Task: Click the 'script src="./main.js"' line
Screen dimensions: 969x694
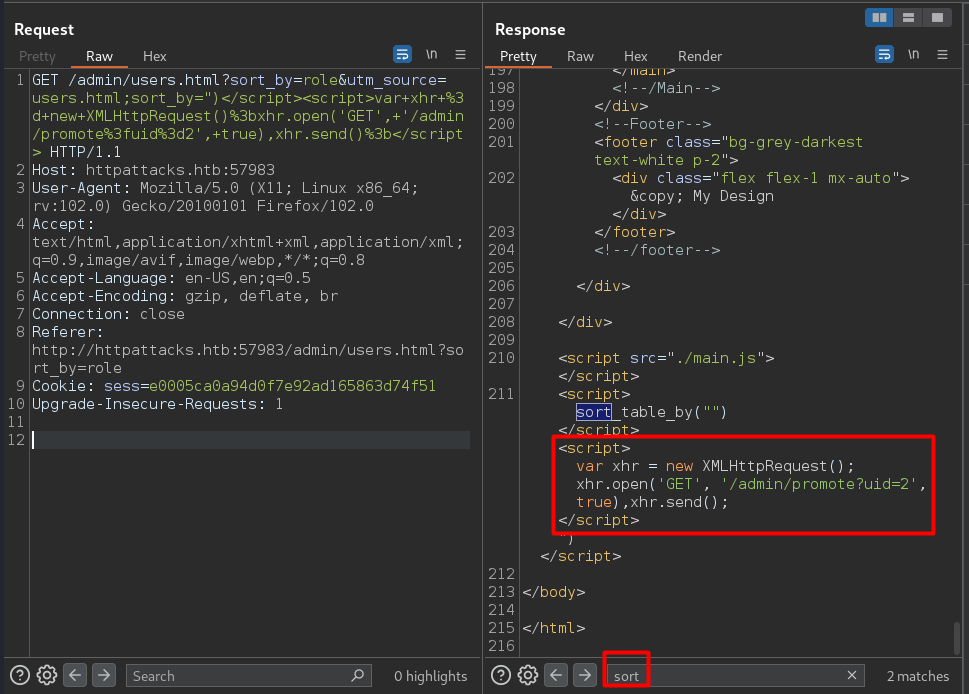Action: [666, 358]
